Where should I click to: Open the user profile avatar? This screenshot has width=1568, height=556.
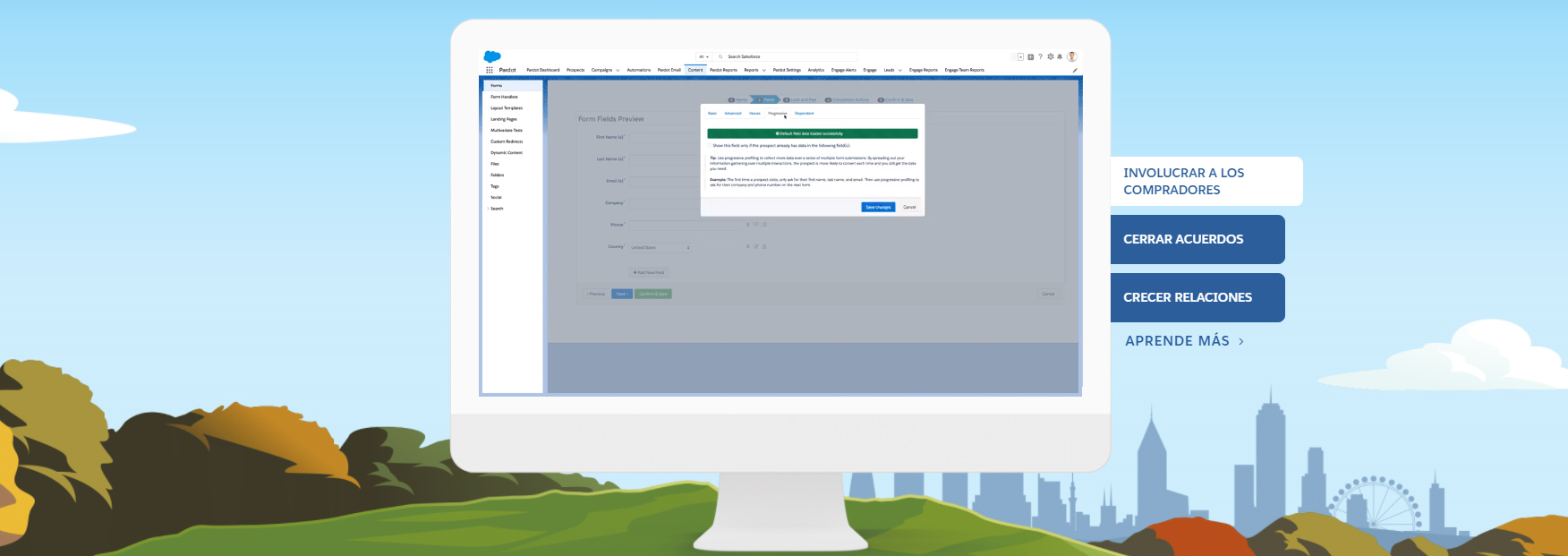point(1072,56)
